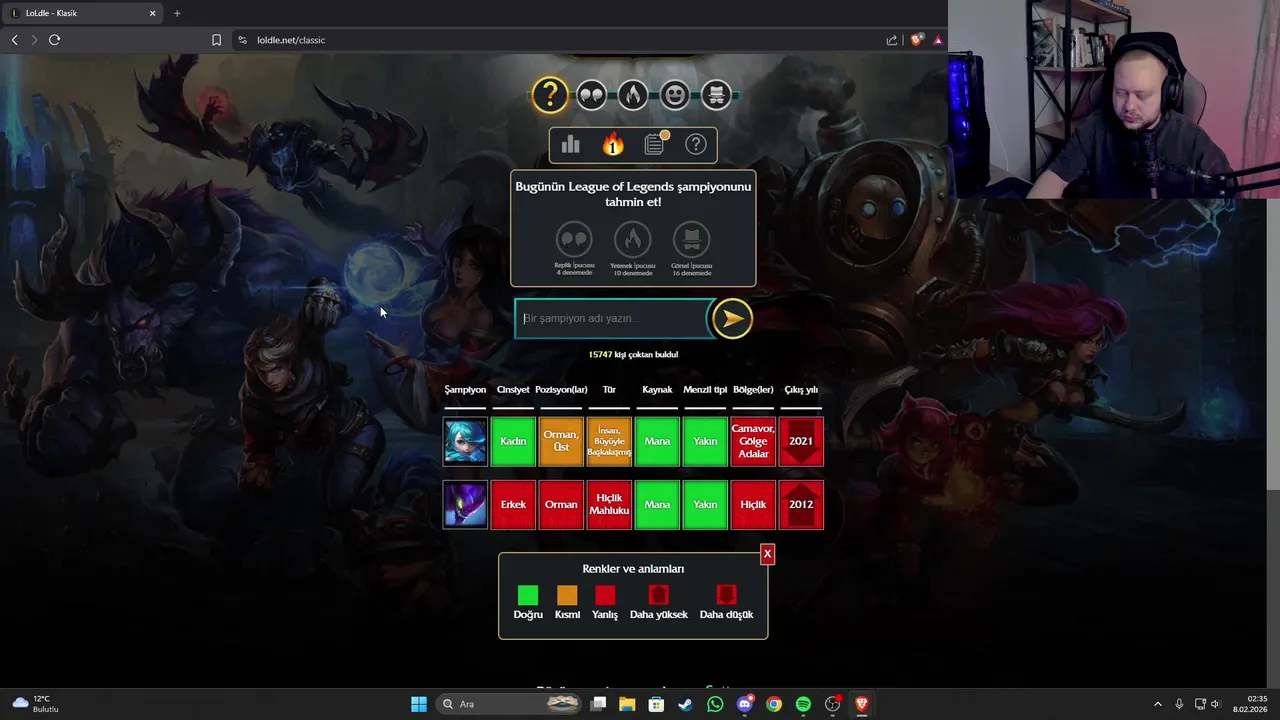The width and height of the screenshot is (1280, 720).
Task: Submit guess with the yellow arrow button
Action: pos(732,318)
